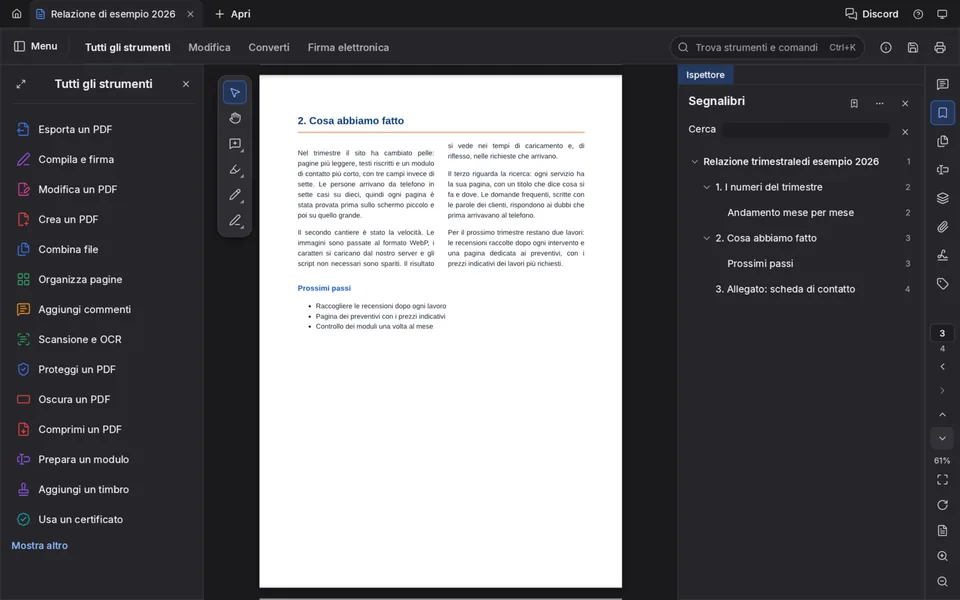This screenshot has height=600, width=960.
Task: Click Apri to open a file
Action: (233, 14)
